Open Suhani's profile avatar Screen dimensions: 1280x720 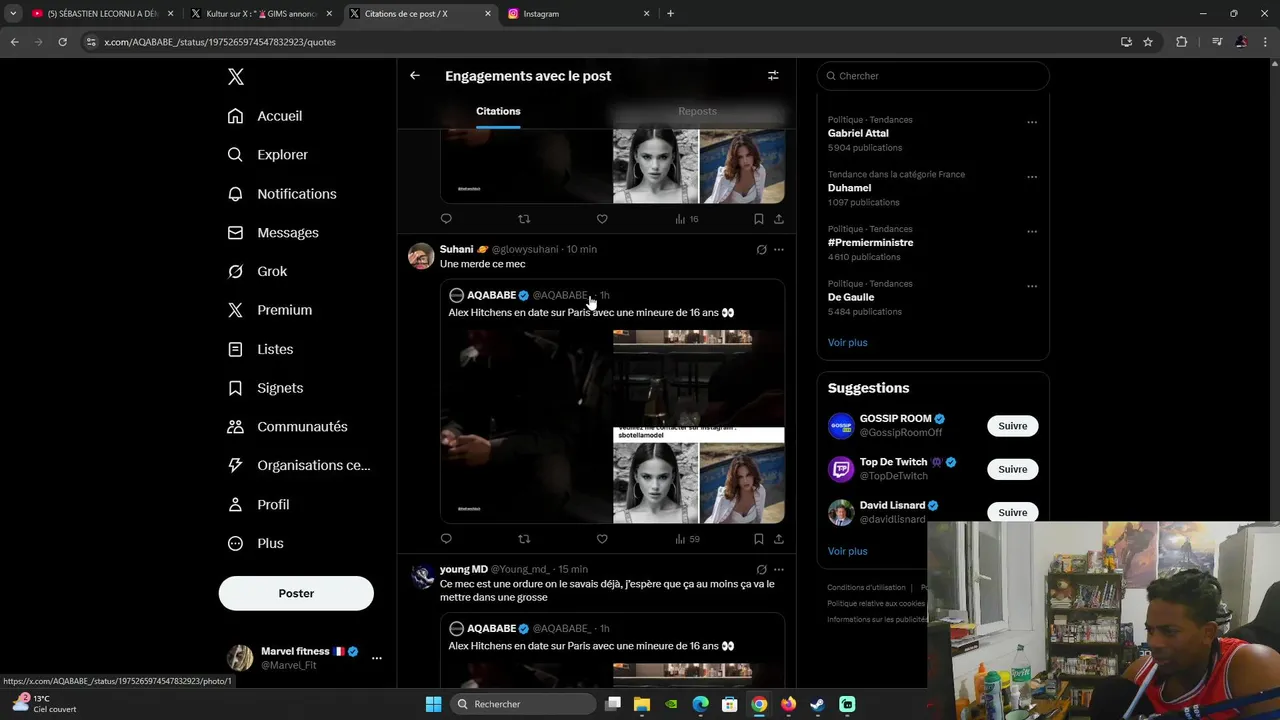pyautogui.click(x=421, y=256)
